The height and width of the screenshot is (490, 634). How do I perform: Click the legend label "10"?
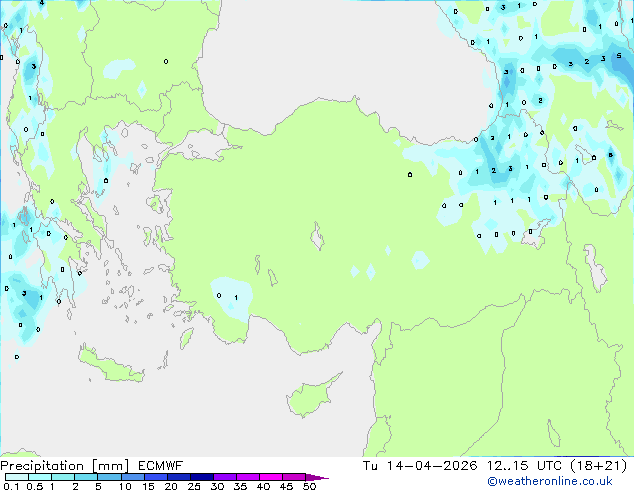pos(125,486)
